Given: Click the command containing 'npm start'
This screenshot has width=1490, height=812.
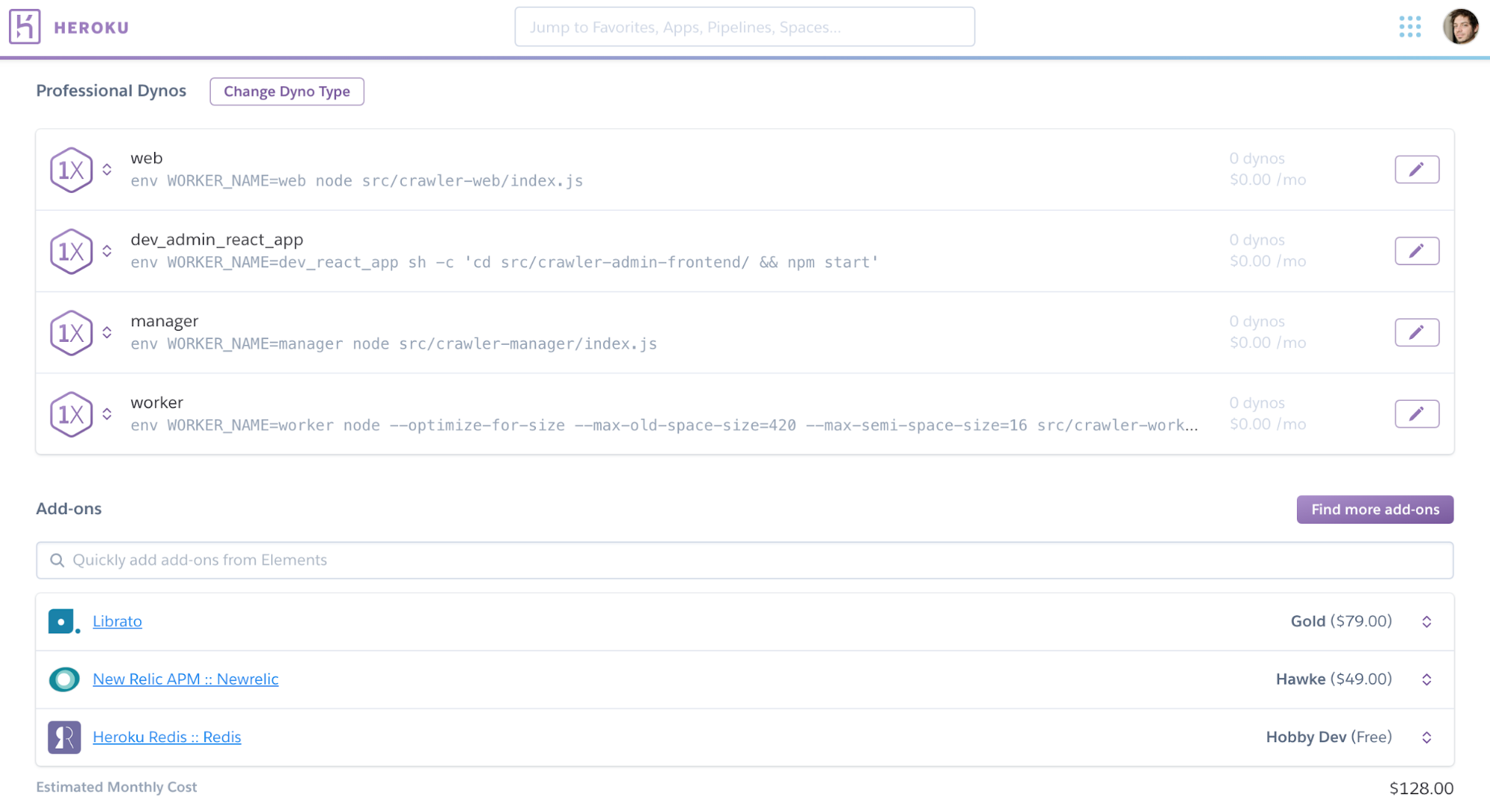Looking at the screenshot, I should 504,262.
